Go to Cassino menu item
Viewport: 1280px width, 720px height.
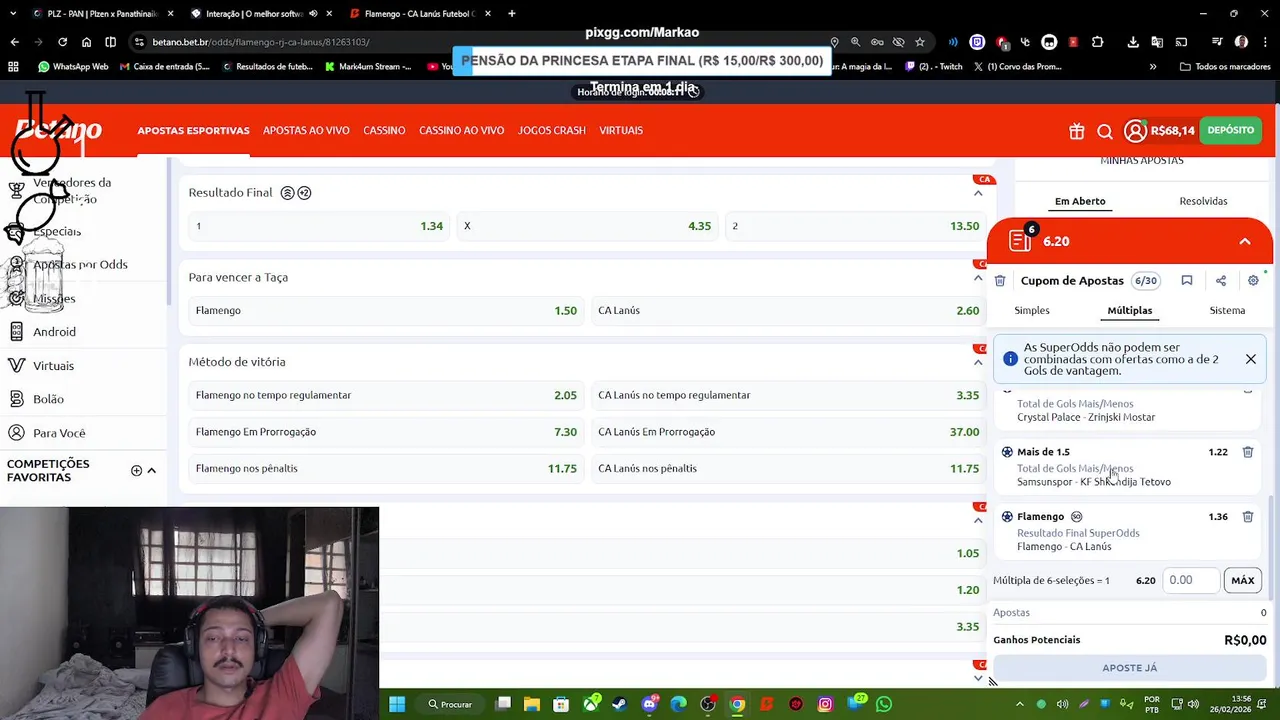pyautogui.click(x=384, y=131)
